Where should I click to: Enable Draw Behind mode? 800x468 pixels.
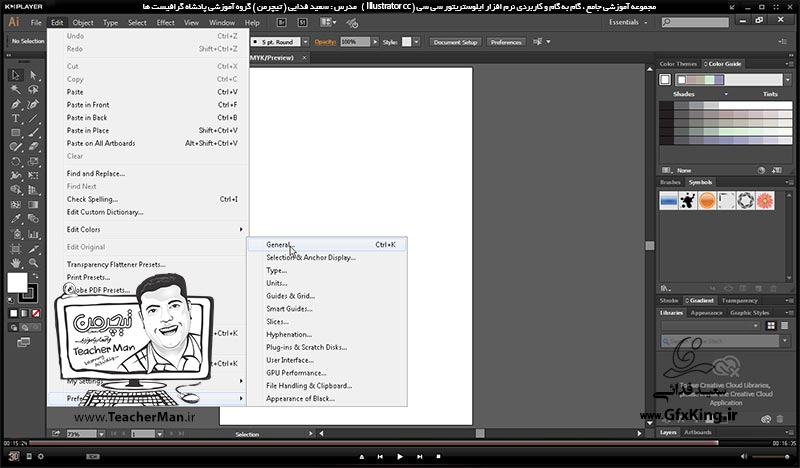pyautogui.click(x=24, y=328)
